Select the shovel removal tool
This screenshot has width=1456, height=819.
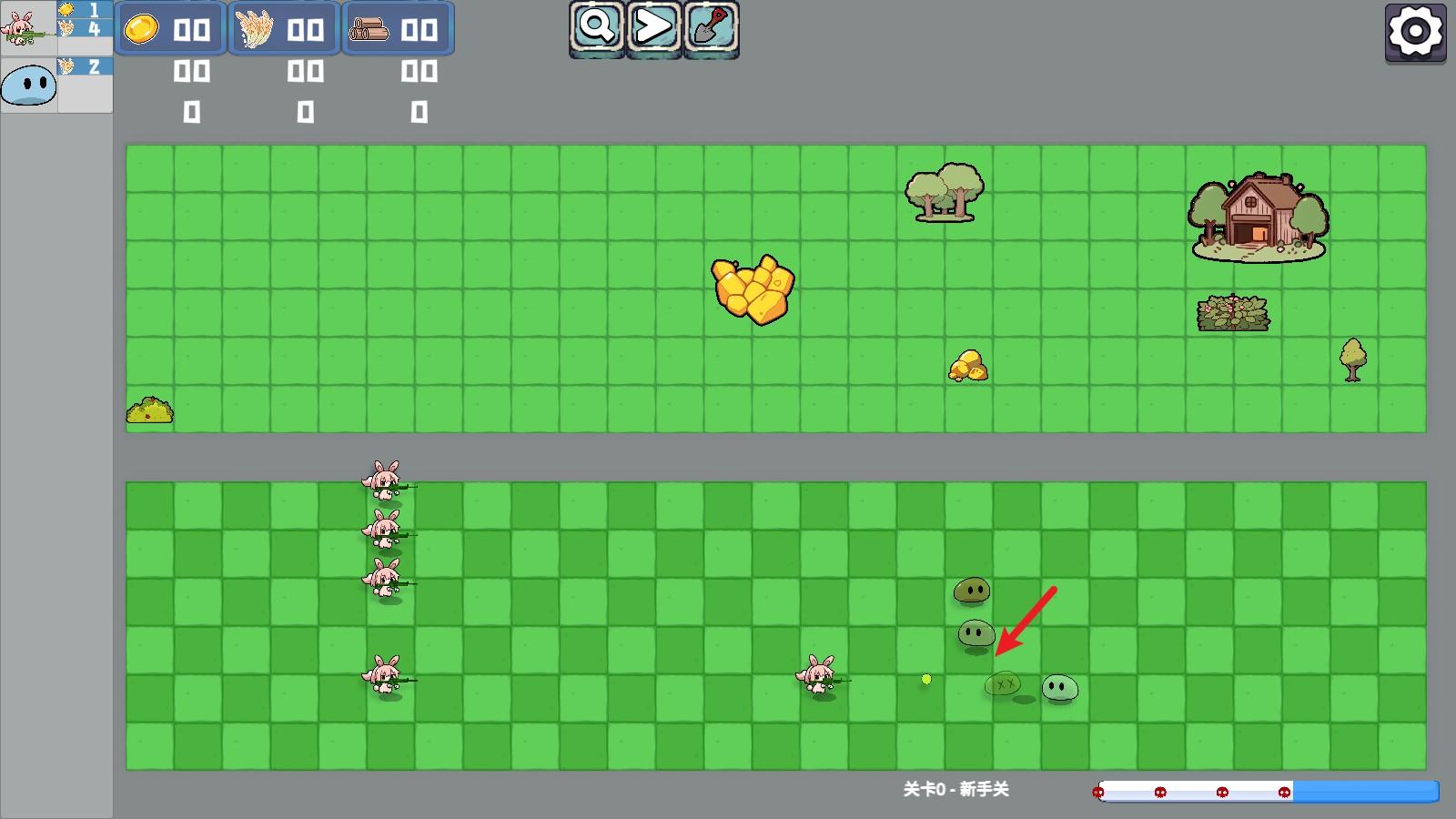pyautogui.click(x=711, y=28)
